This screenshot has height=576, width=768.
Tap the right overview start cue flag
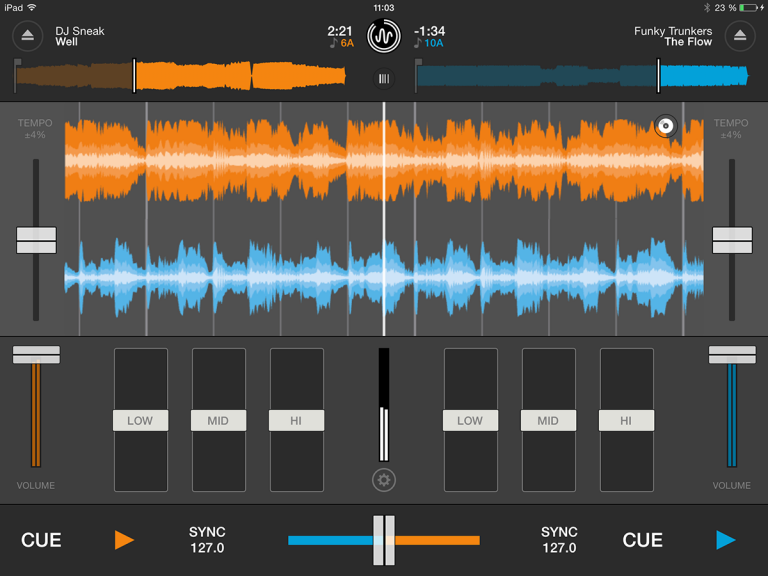click(x=418, y=63)
